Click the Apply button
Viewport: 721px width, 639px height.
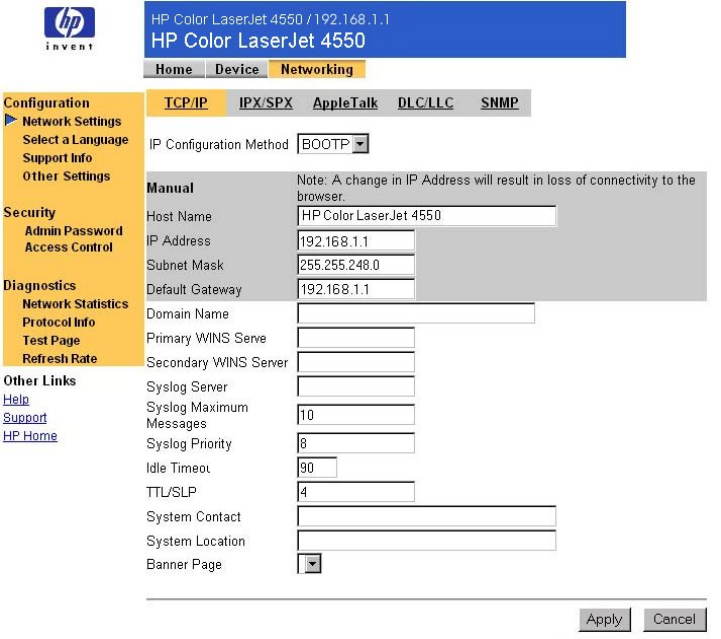[604, 619]
